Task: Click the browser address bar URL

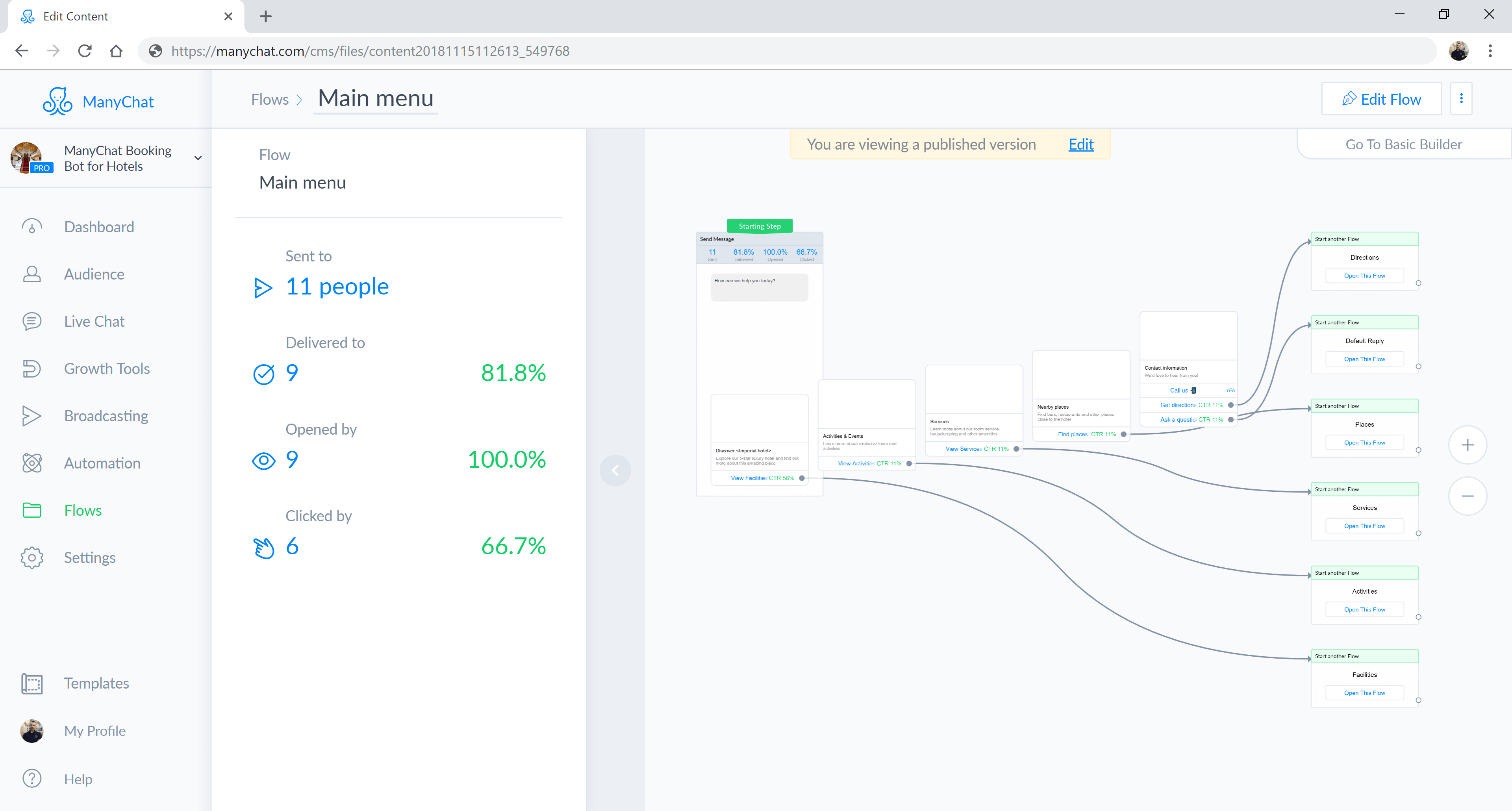Action: coord(371,51)
